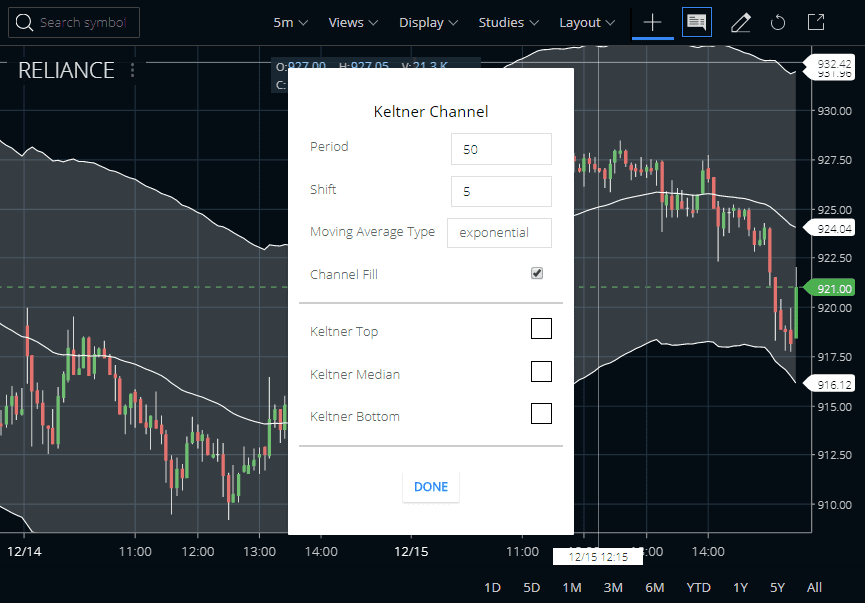Screen dimensions: 865x603
Task: Open the Display menu
Action: [428, 22]
